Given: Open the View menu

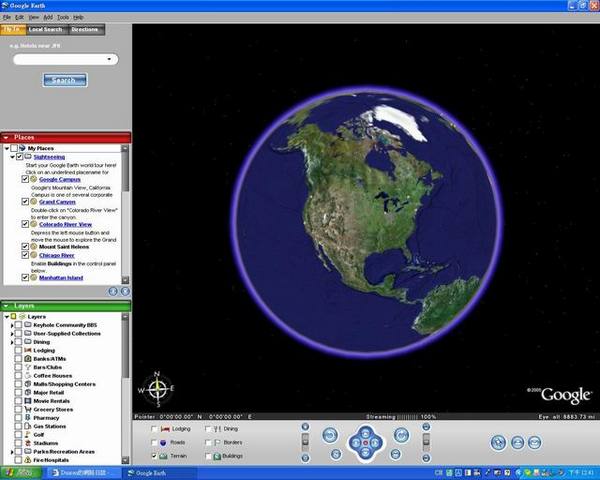Looking at the screenshot, I should (x=34, y=17).
